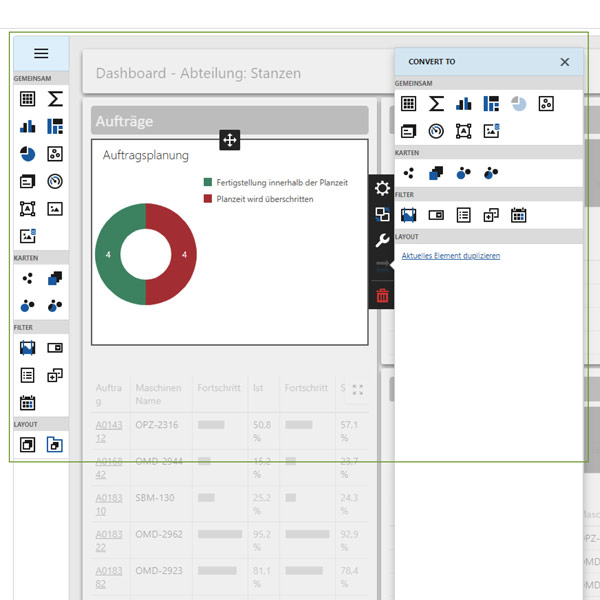Click the red legend swatch for Planzeit überschritten
Screen dimensions: 600x600
coord(208,199)
